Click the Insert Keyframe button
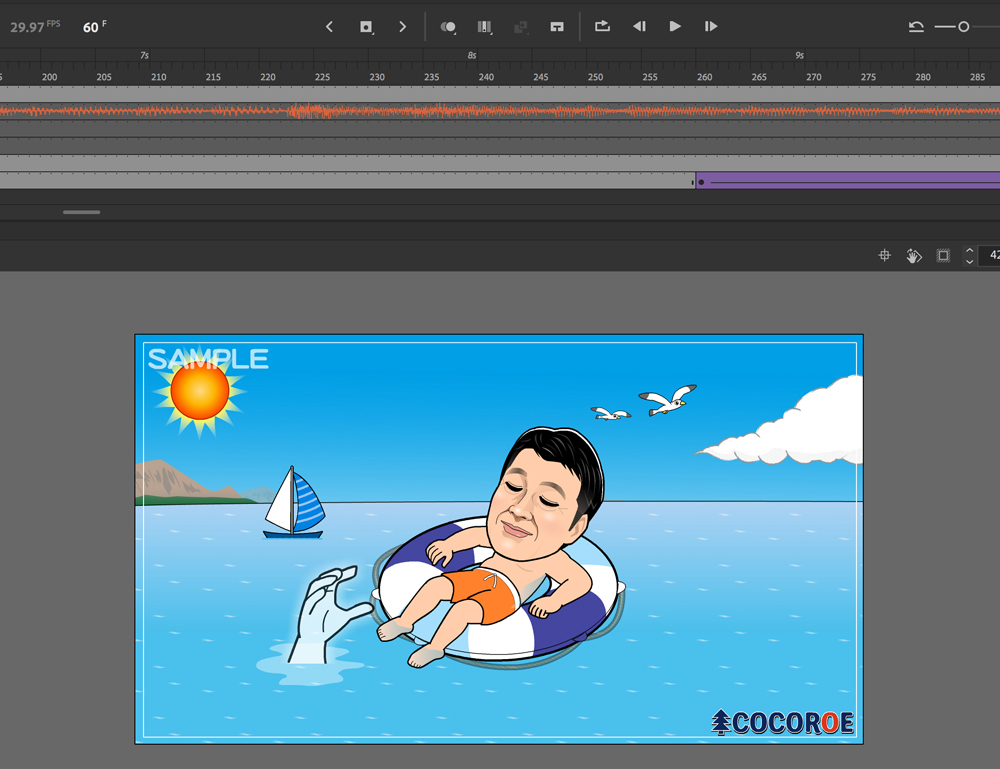This screenshot has height=769, width=1000. pos(366,27)
